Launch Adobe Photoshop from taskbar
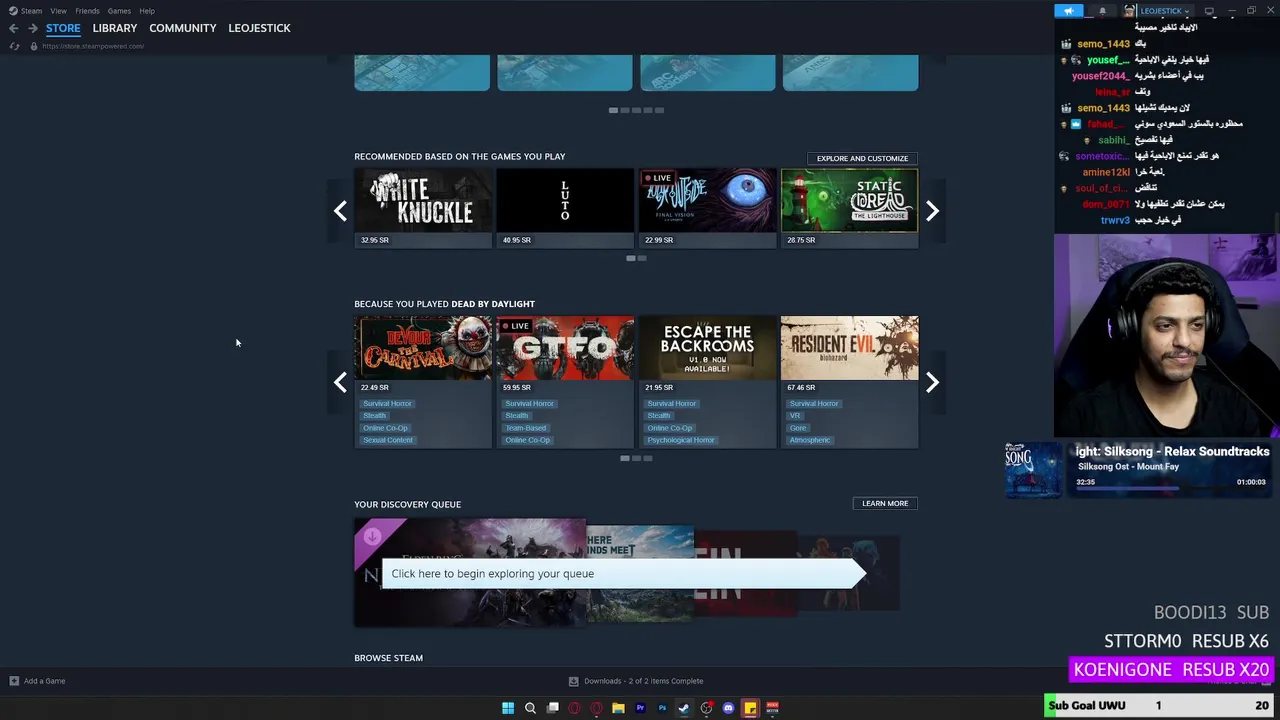Image resolution: width=1280 pixels, height=720 pixels. [662, 708]
